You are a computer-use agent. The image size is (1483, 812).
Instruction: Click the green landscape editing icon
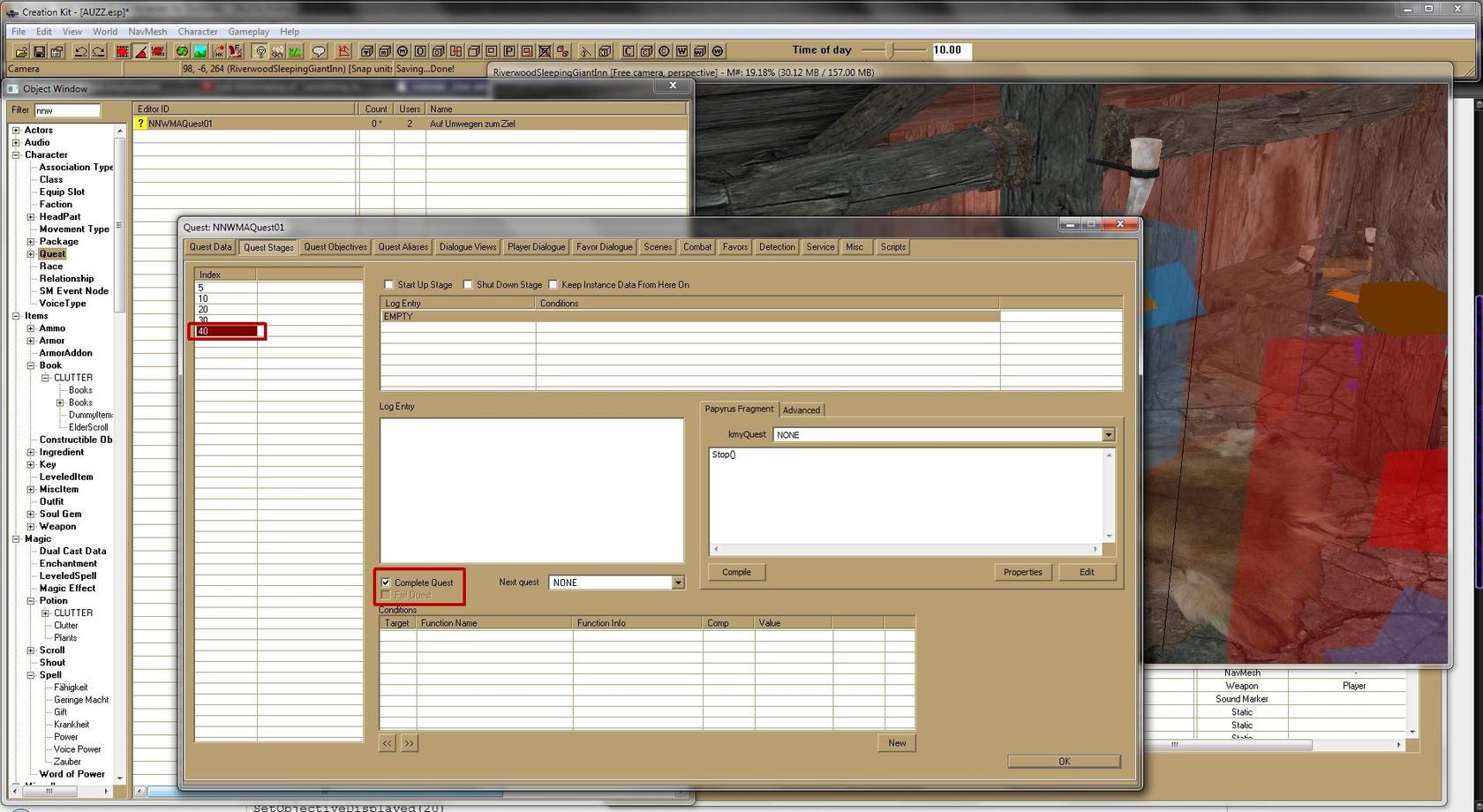click(200, 51)
